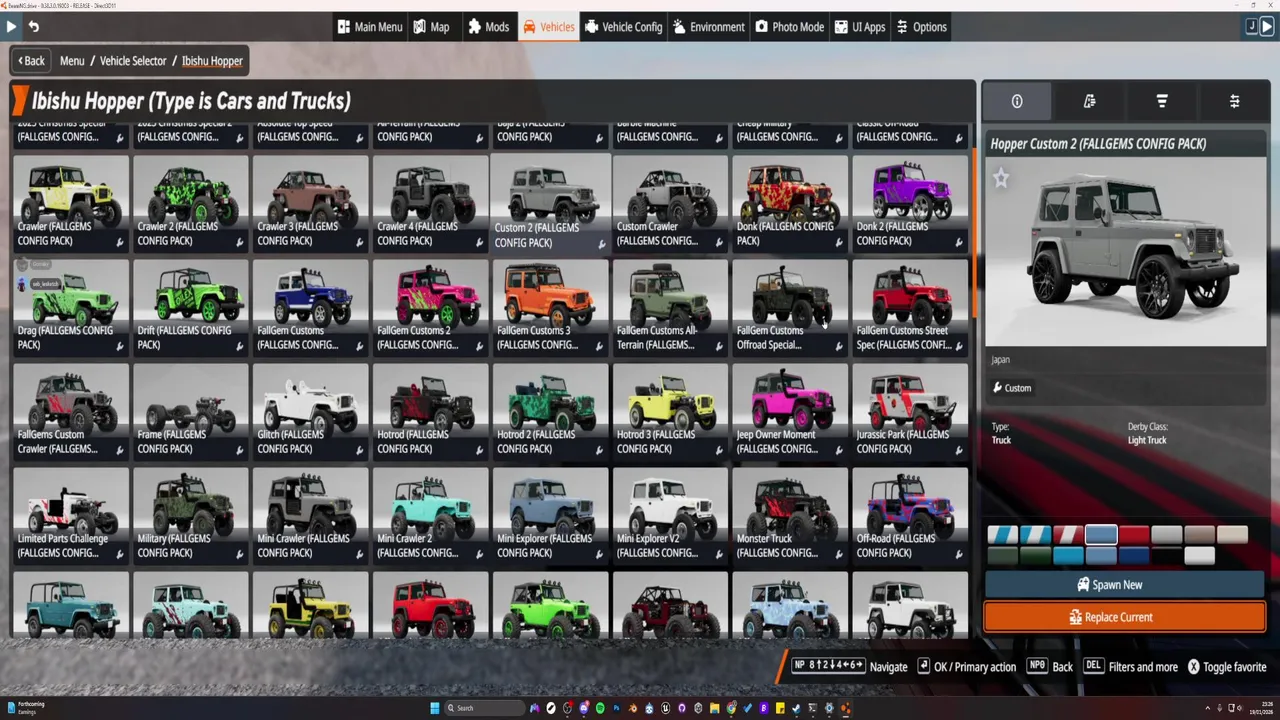Click the Navigate hint in the bottom bar

point(849,667)
